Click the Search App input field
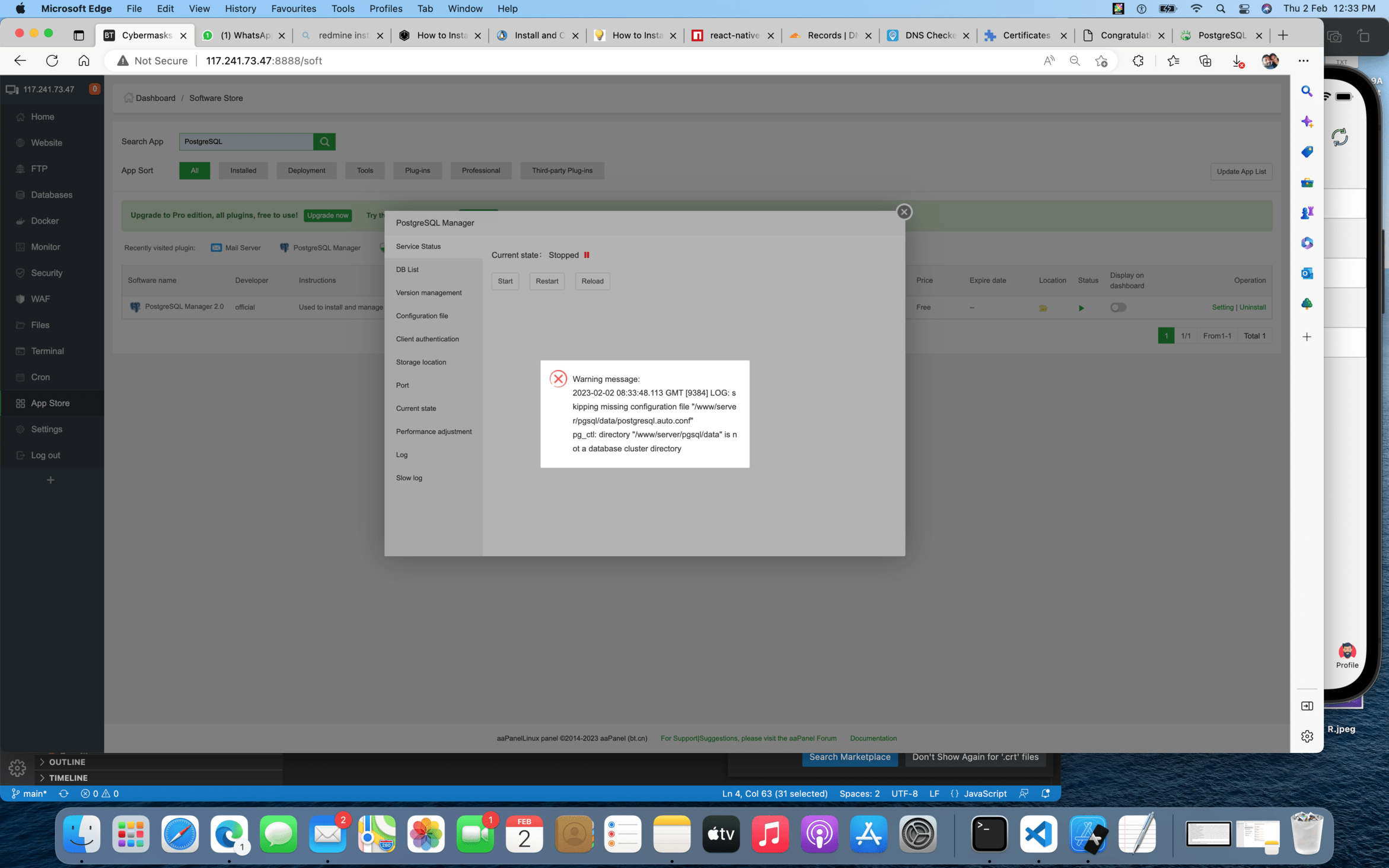The height and width of the screenshot is (868, 1389). click(x=246, y=142)
